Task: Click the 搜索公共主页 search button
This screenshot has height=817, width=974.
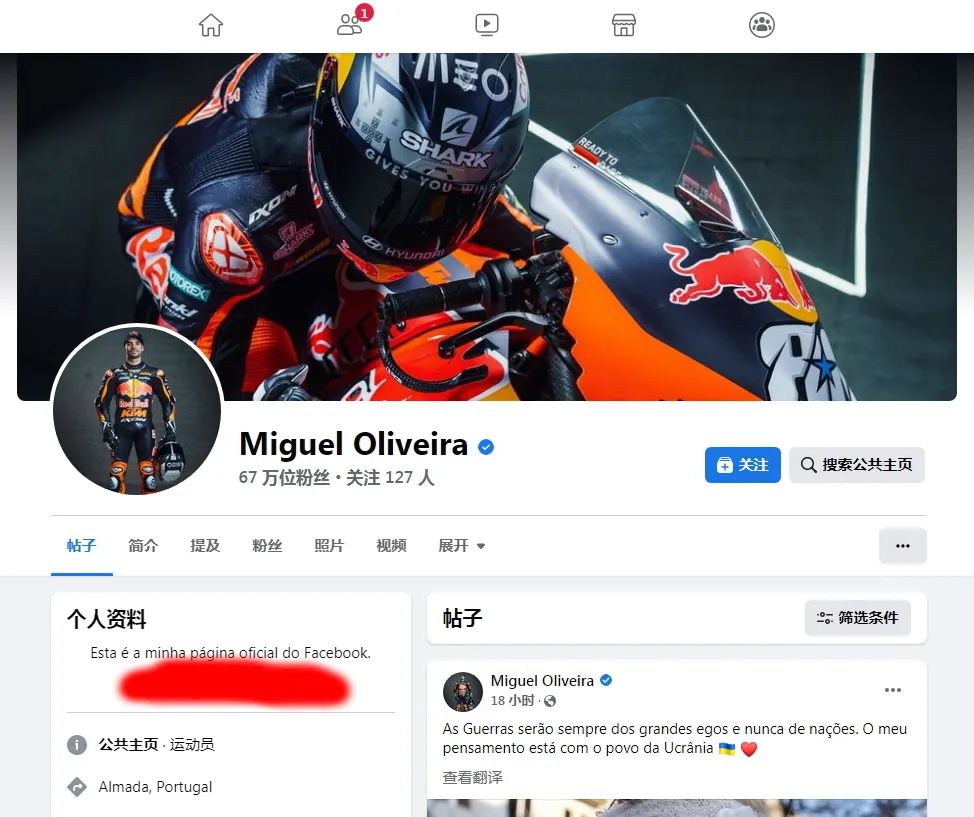Action: [857, 465]
